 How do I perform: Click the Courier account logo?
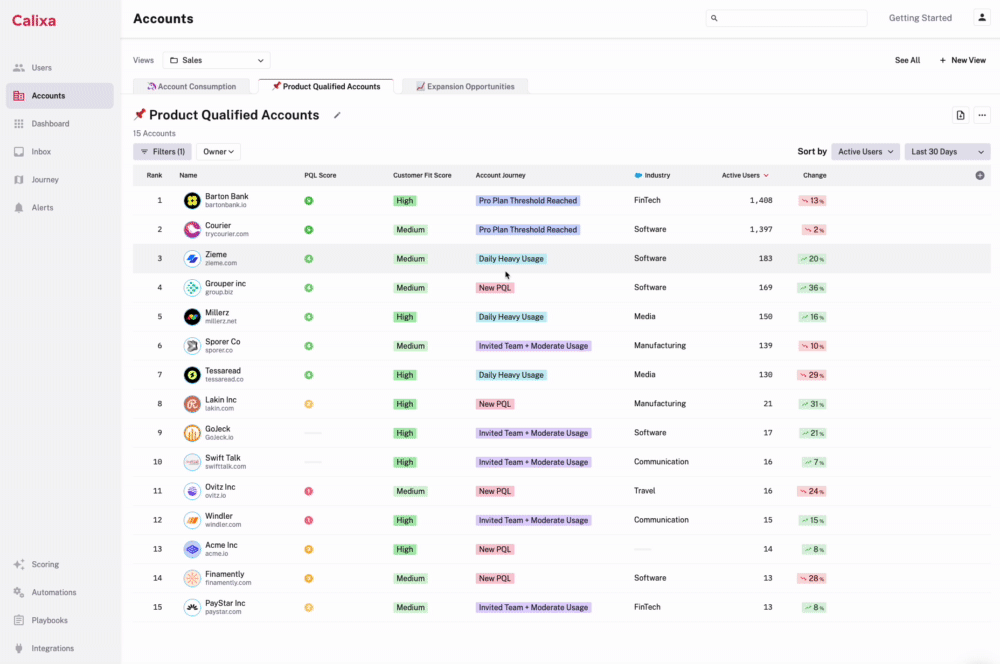pyautogui.click(x=192, y=230)
